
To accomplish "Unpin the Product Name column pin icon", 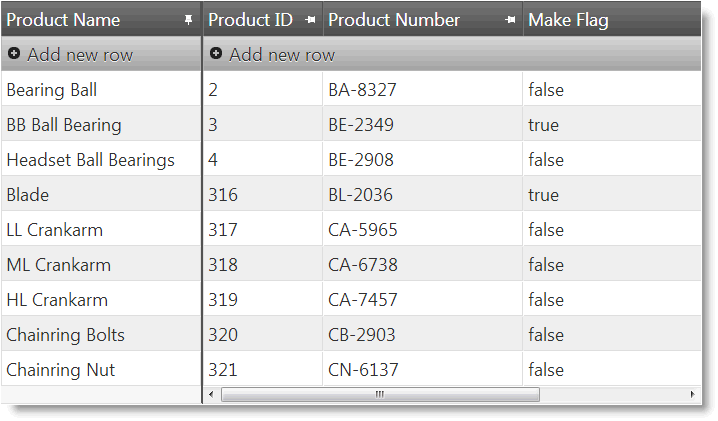I will pos(189,20).
